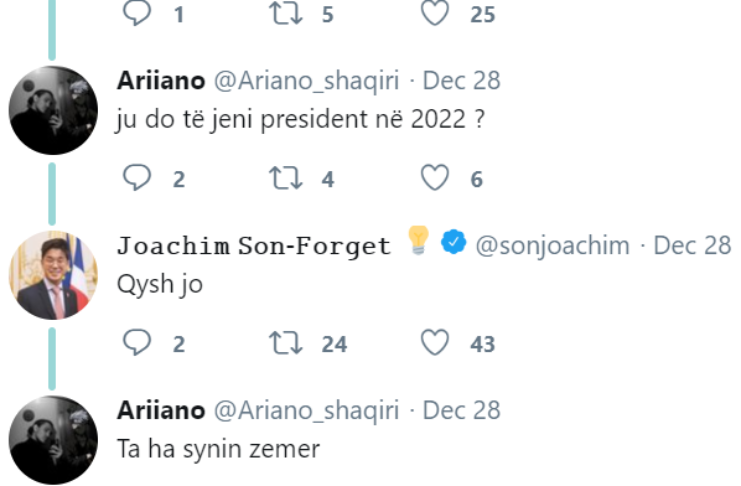Click the verified badge next to Joachim Son-Forget
This screenshot has height=486, width=741.
[x=455, y=245]
